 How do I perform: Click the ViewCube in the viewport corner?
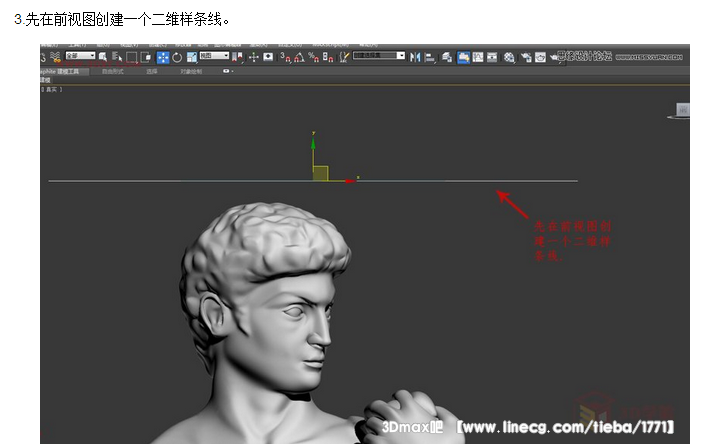tap(682, 110)
